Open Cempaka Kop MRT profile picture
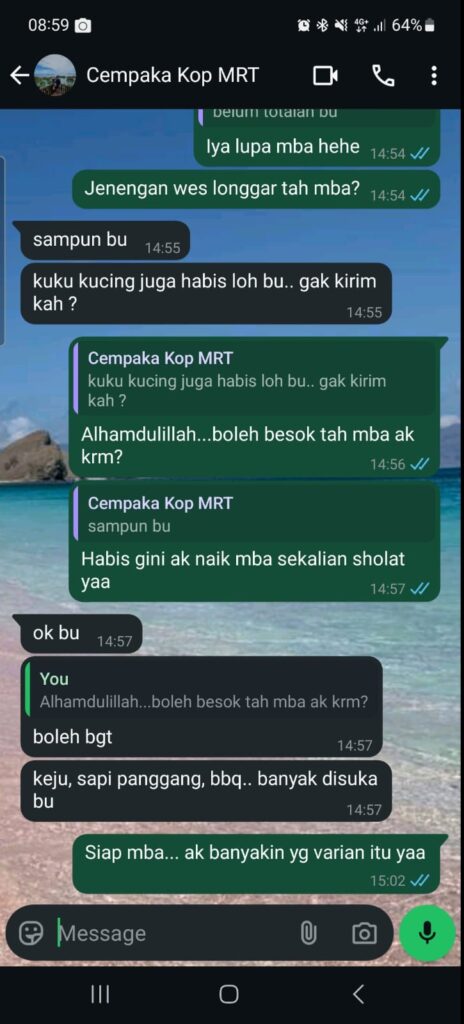 point(54,76)
